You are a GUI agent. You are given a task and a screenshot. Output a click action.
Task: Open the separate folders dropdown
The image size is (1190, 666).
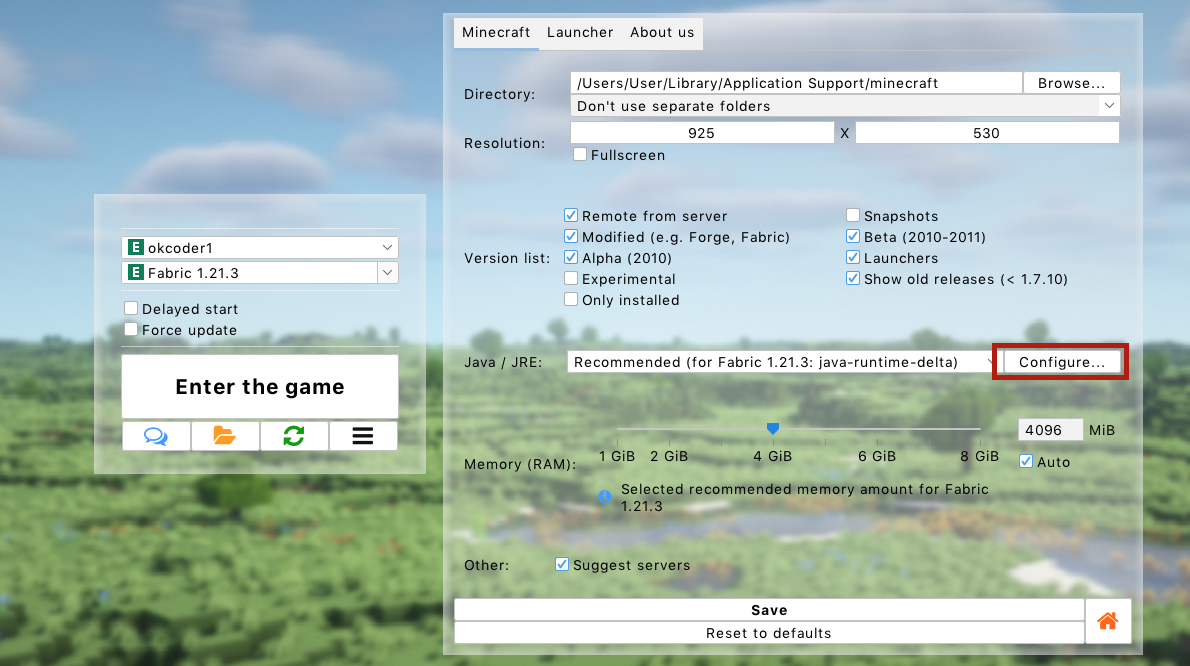pos(845,106)
